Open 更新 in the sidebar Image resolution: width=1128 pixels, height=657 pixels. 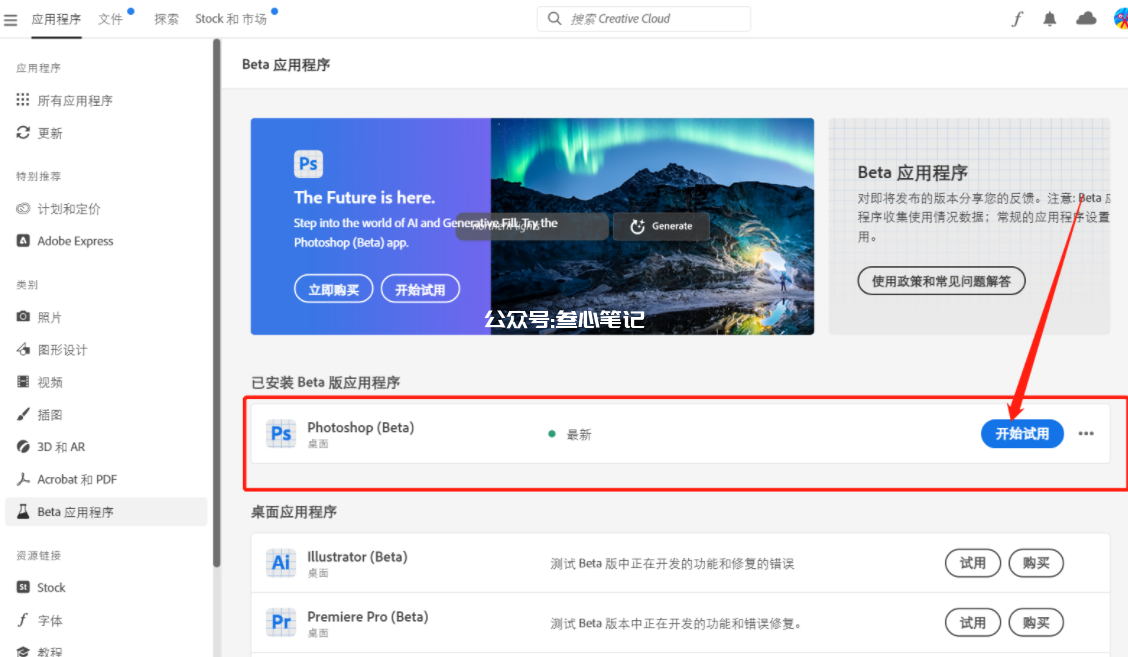[x=50, y=133]
